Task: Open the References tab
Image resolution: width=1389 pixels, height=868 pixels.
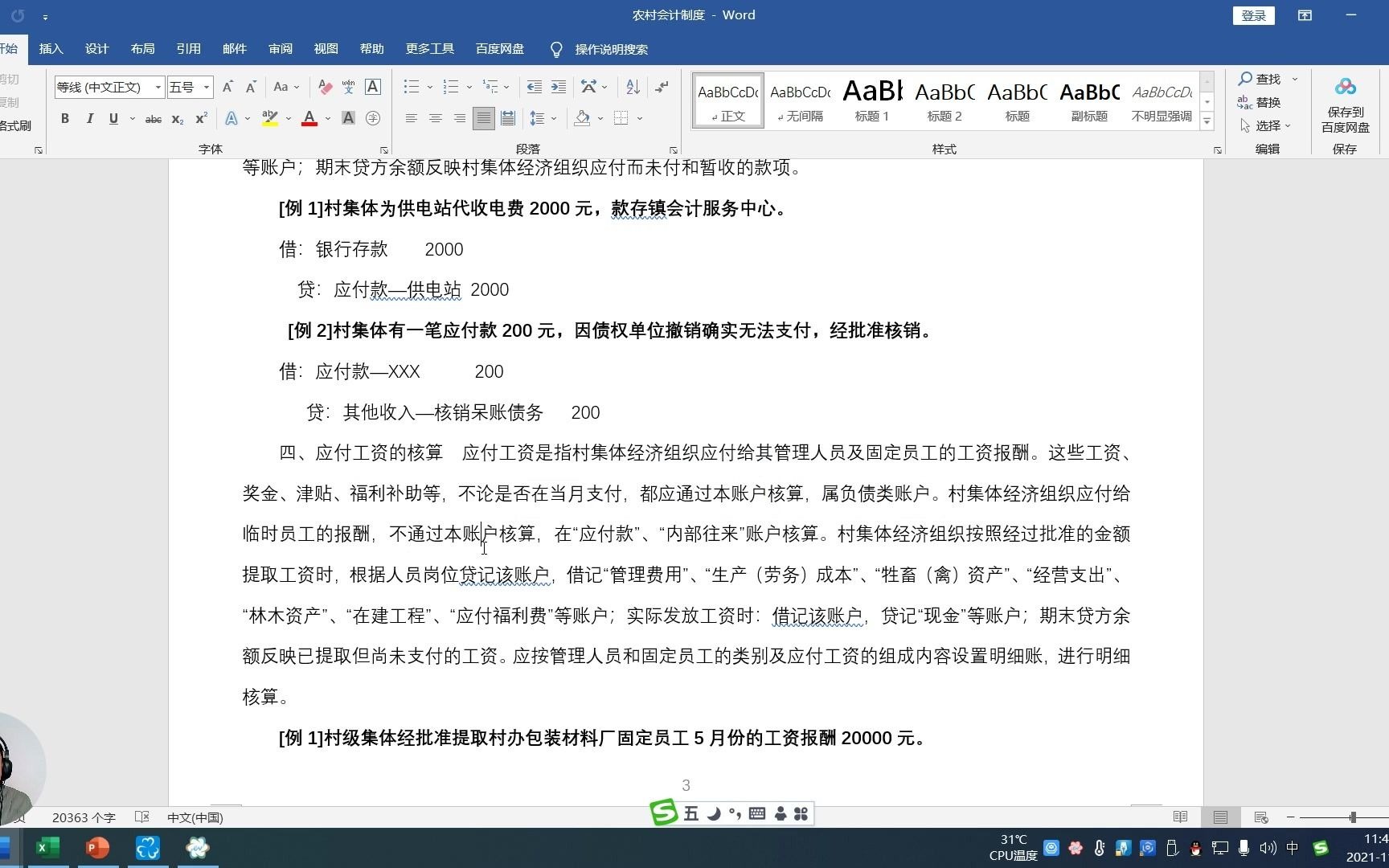Action: coord(188,49)
